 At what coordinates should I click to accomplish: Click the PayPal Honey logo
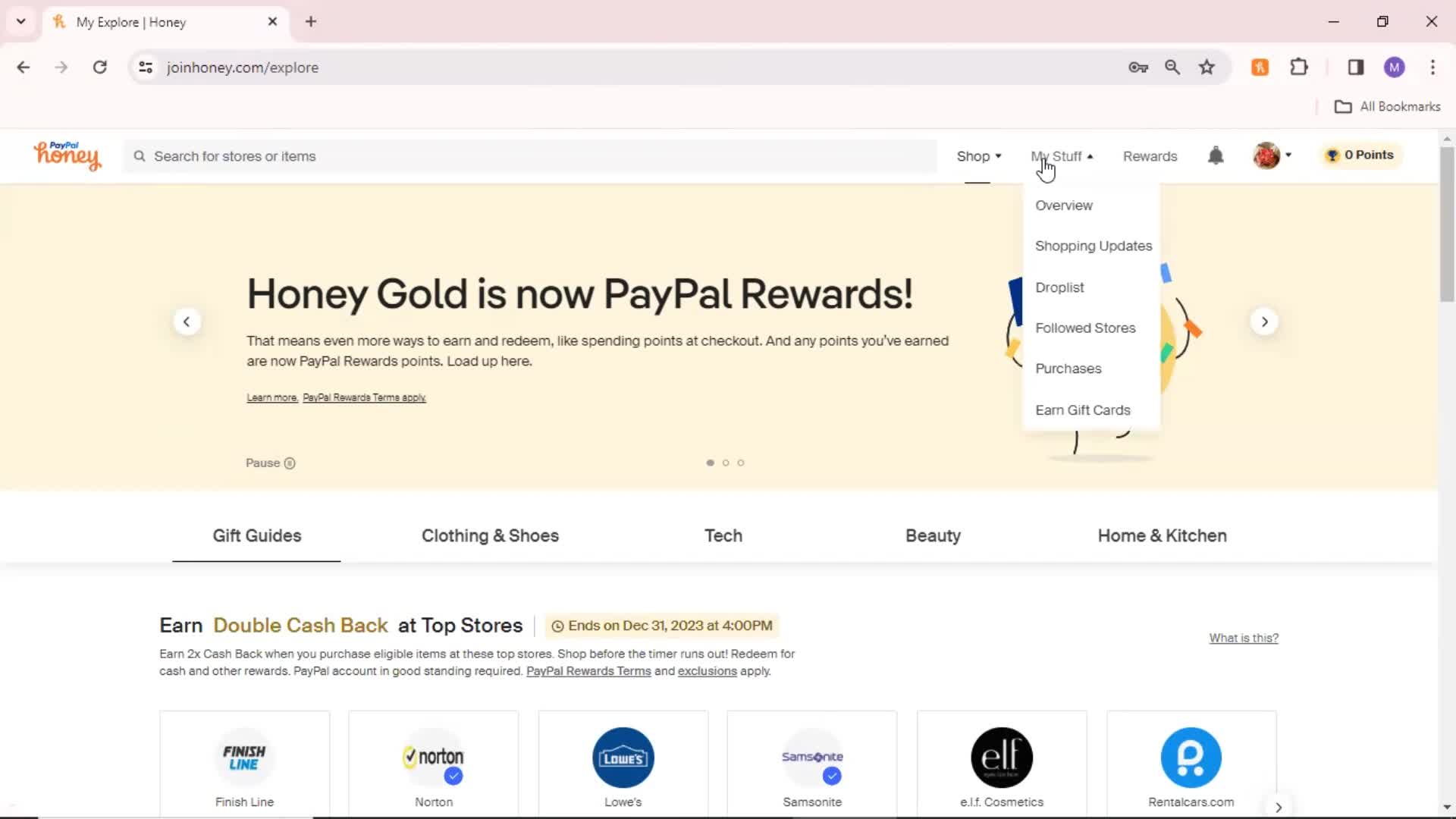coord(67,155)
